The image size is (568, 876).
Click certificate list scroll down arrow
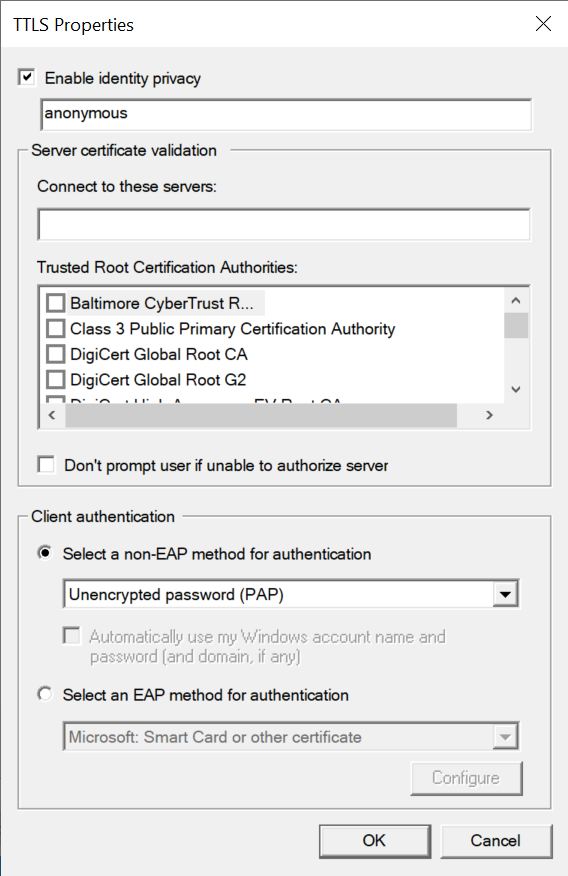tap(516, 389)
